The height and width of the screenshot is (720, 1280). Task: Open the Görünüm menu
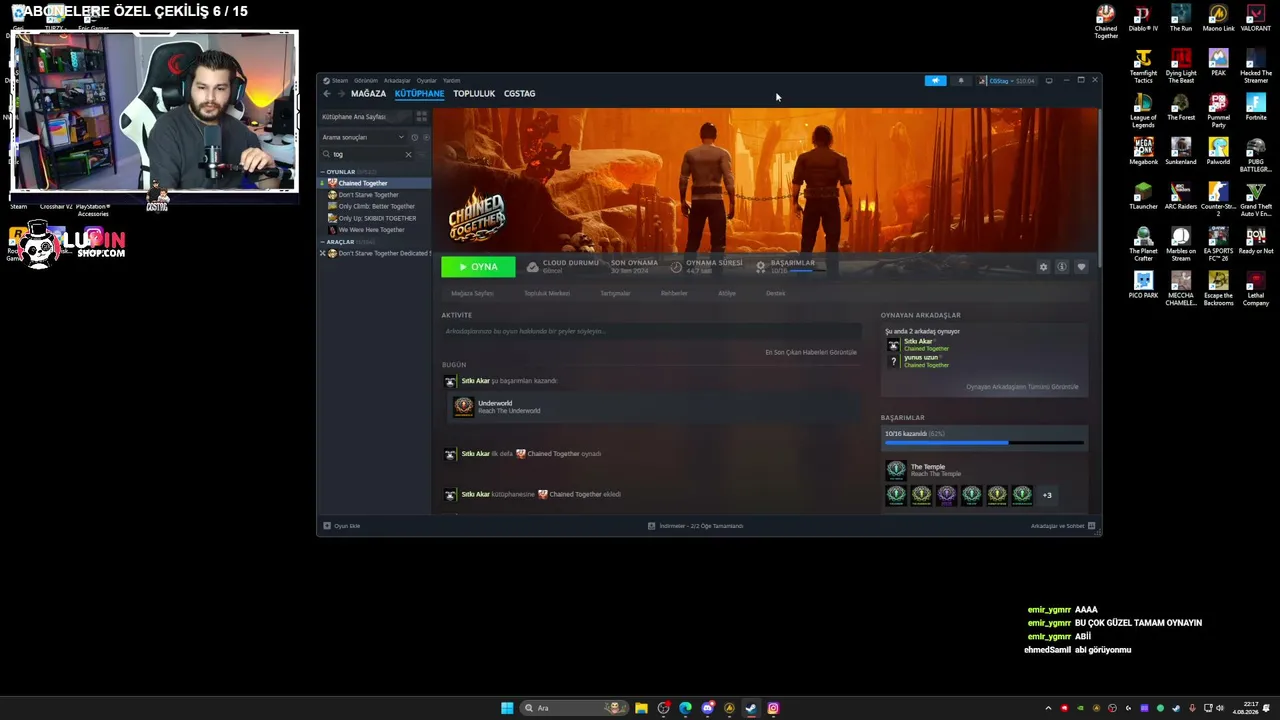click(366, 81)
